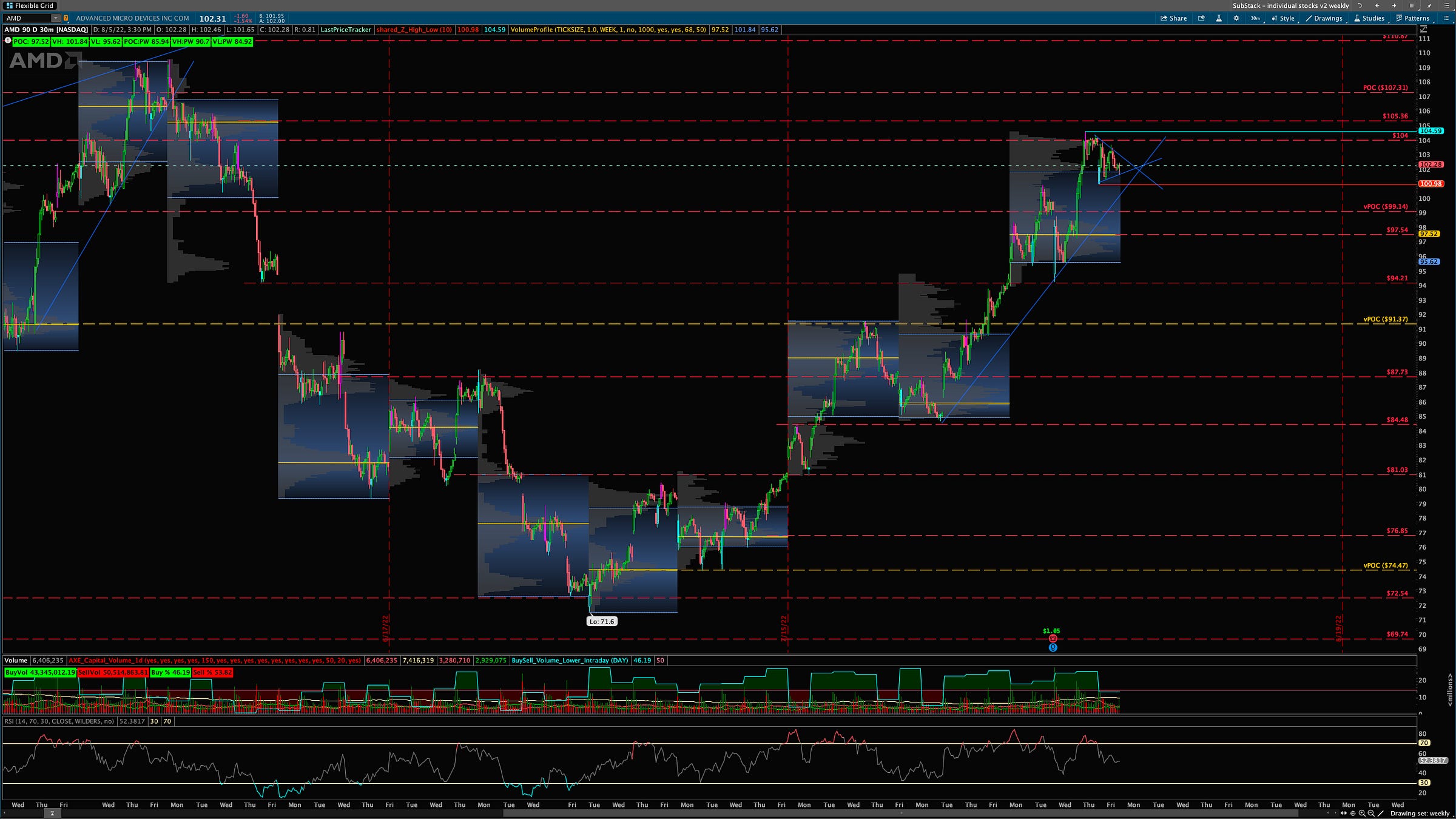Open the Drawings dropdown menu
1456x819 pixels.
coord(1324,18)
